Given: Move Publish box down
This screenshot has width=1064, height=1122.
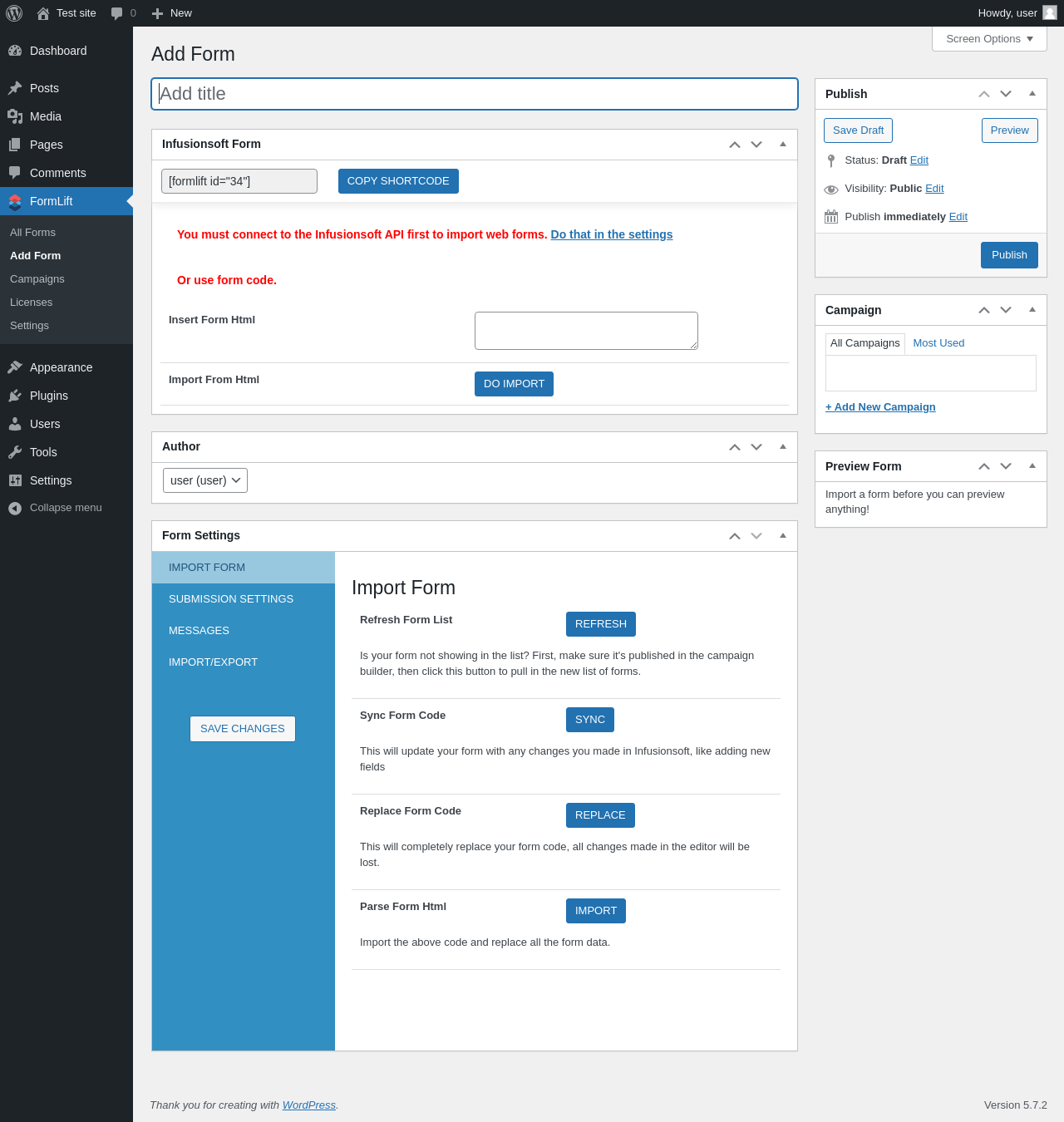Looking at the screenshot, I should pos(1006,94).
